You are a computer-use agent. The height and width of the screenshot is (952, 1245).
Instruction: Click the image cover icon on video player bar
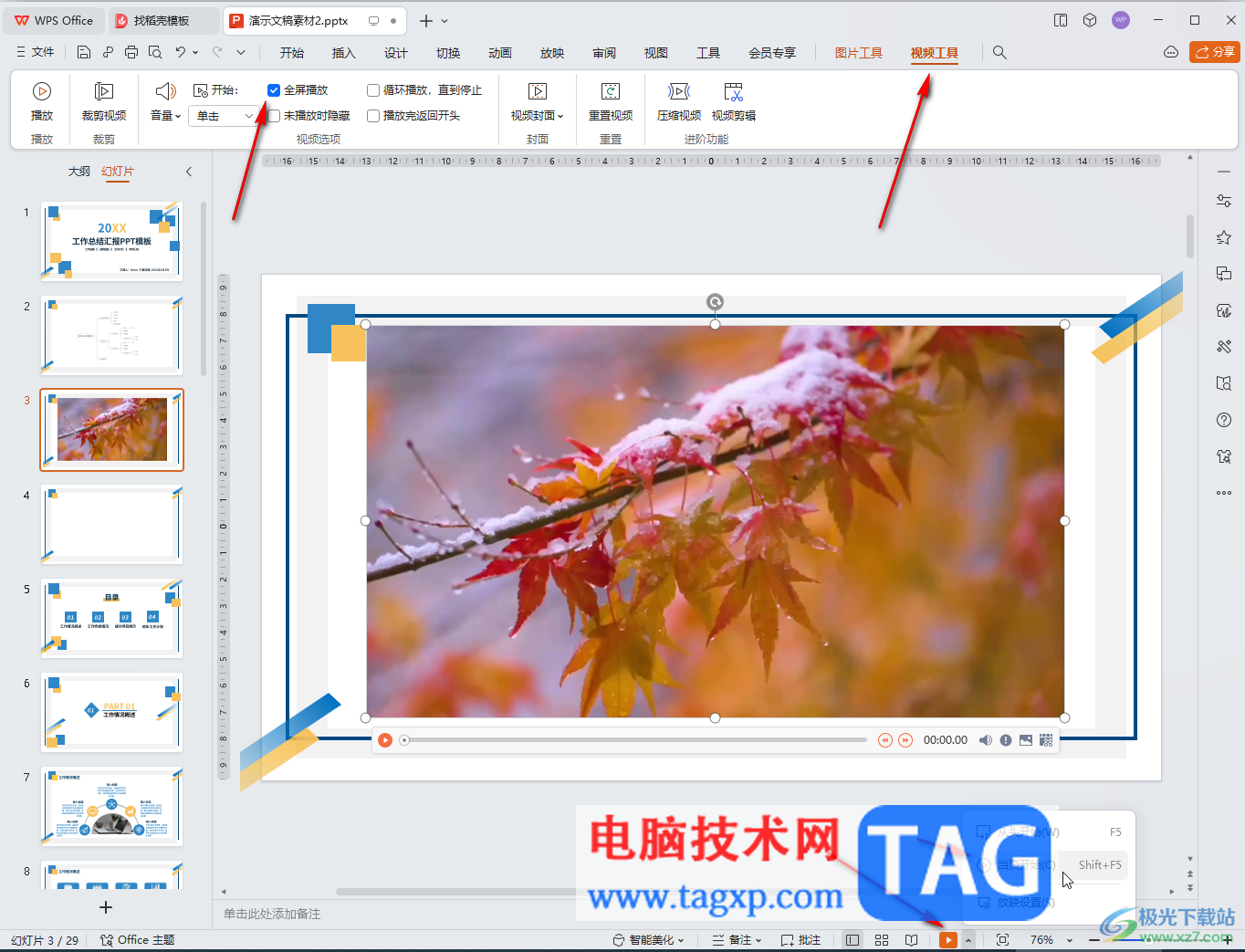click(1026, 740)
